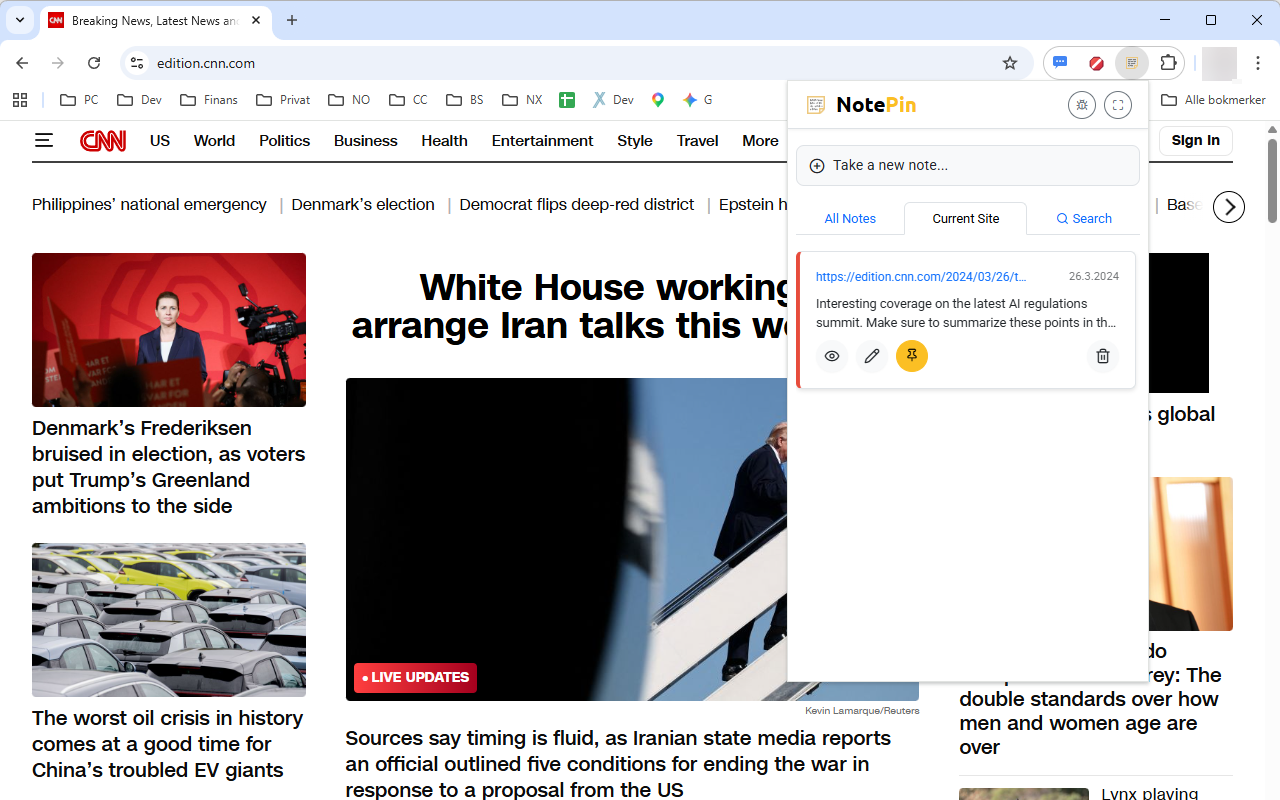This screenshot has height=800, width=1280.
Task: Open NotePin's bug report icon
Action: (1081, 104)
